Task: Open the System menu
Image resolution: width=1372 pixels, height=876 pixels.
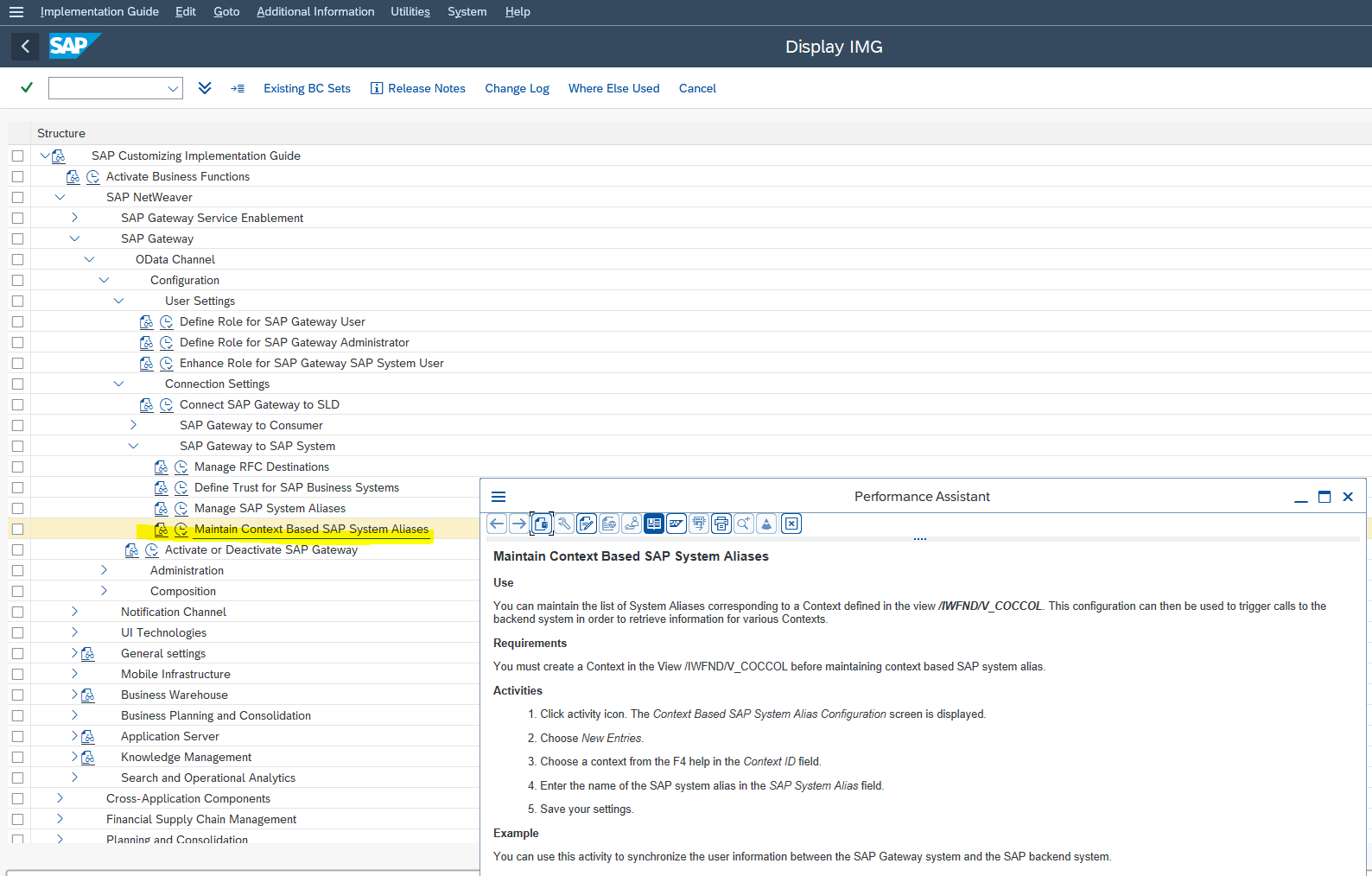Action: point(467,12)
